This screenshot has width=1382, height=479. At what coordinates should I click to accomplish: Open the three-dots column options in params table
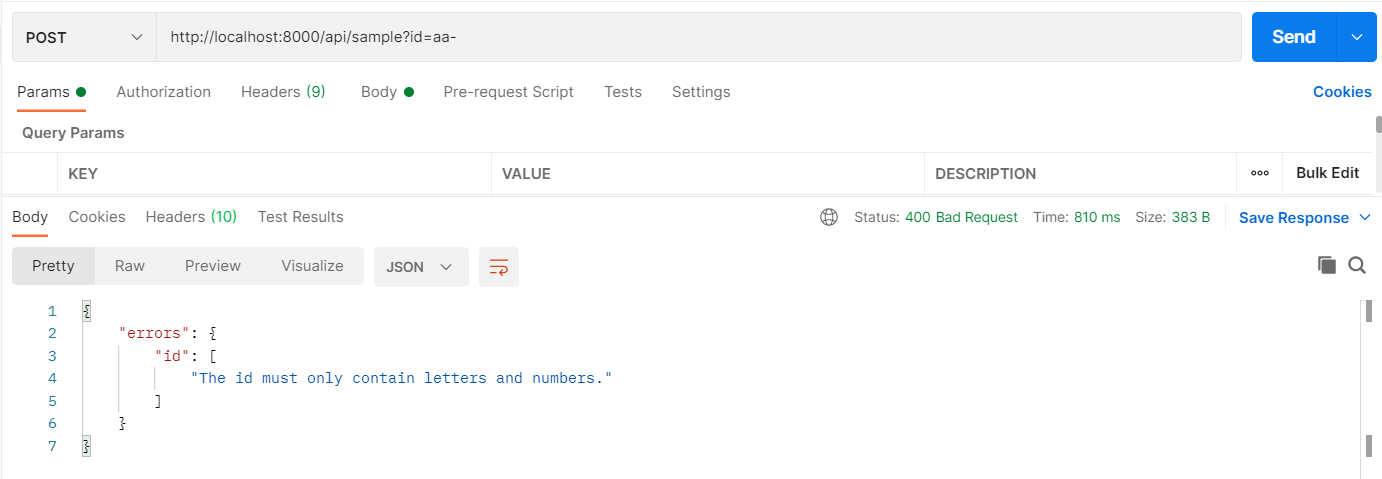tap(1260, 173)
